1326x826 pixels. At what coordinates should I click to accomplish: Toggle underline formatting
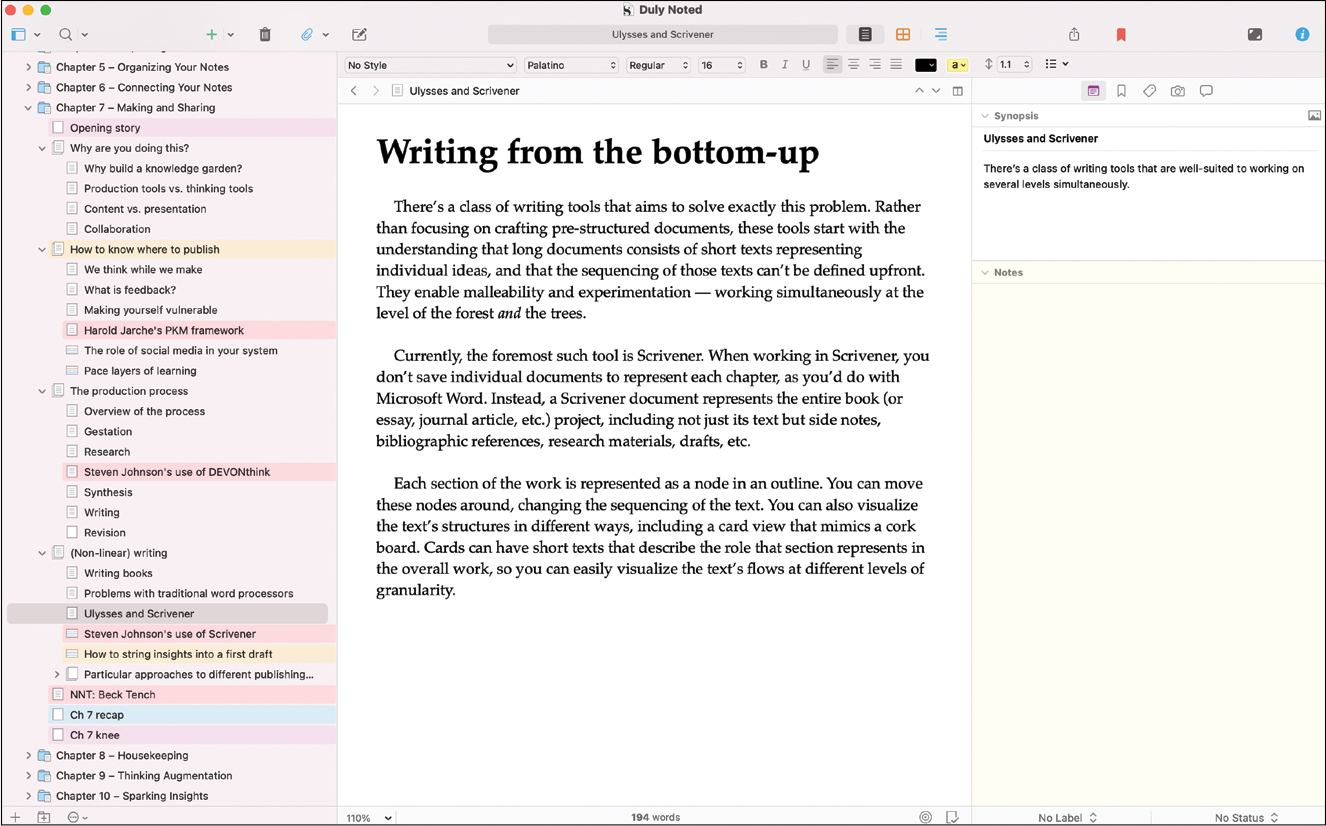(x=806, y=64)
